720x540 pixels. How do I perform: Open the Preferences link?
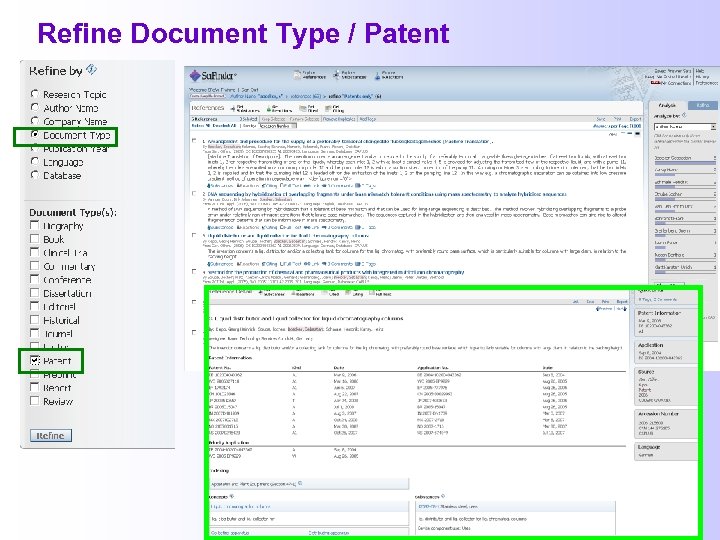click(707, 83)
